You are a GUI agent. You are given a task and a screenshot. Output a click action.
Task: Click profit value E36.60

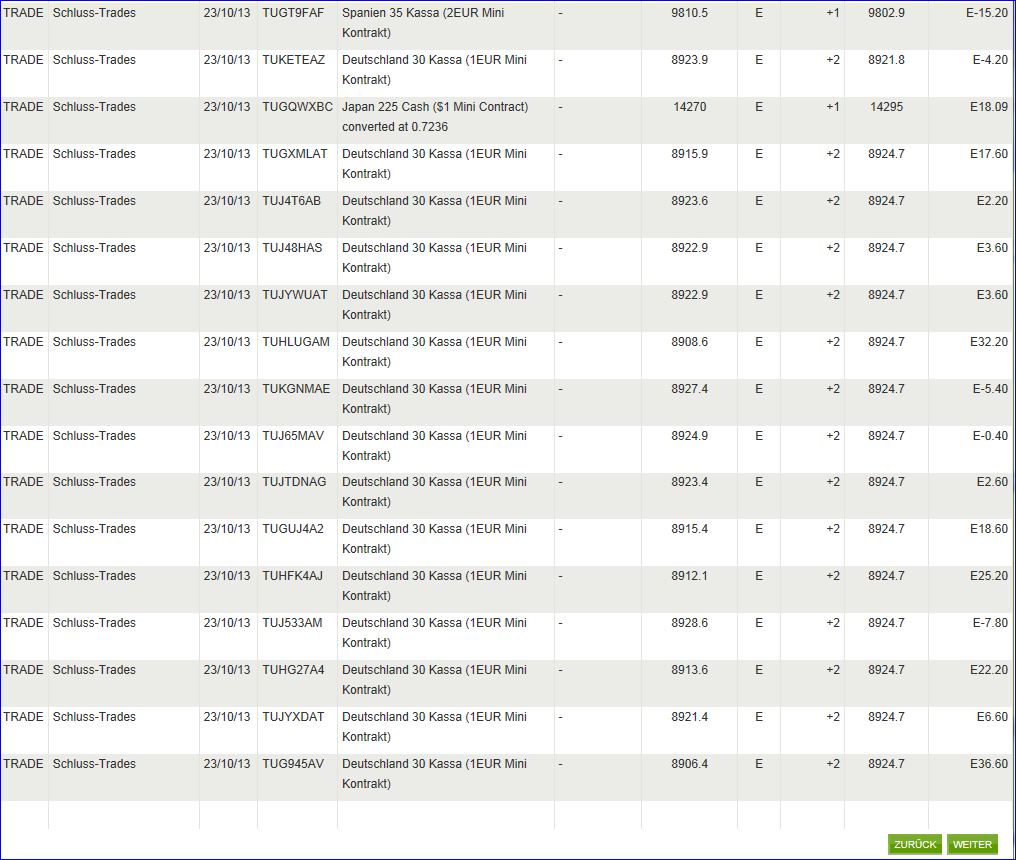point(989,763)
